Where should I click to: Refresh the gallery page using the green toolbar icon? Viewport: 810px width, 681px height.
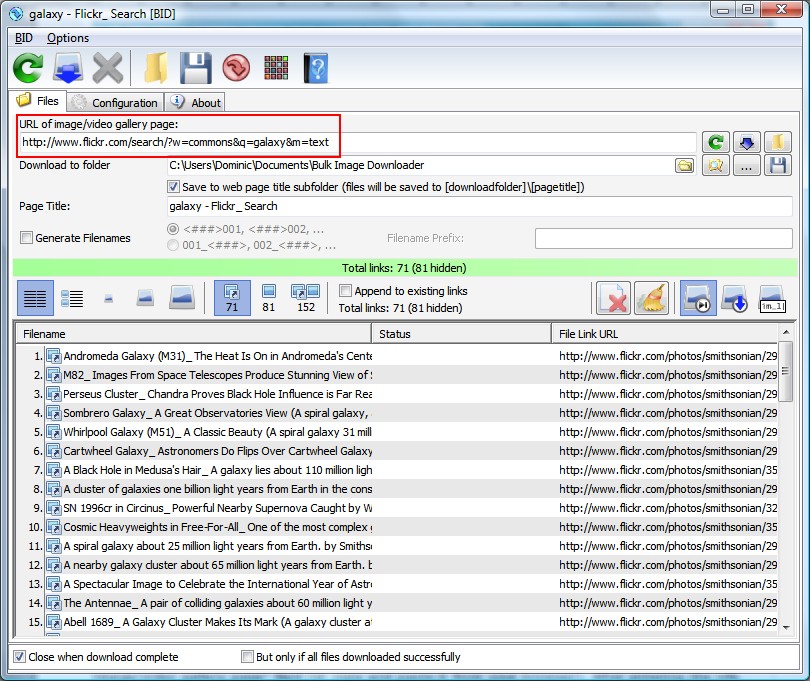point(27,68)
